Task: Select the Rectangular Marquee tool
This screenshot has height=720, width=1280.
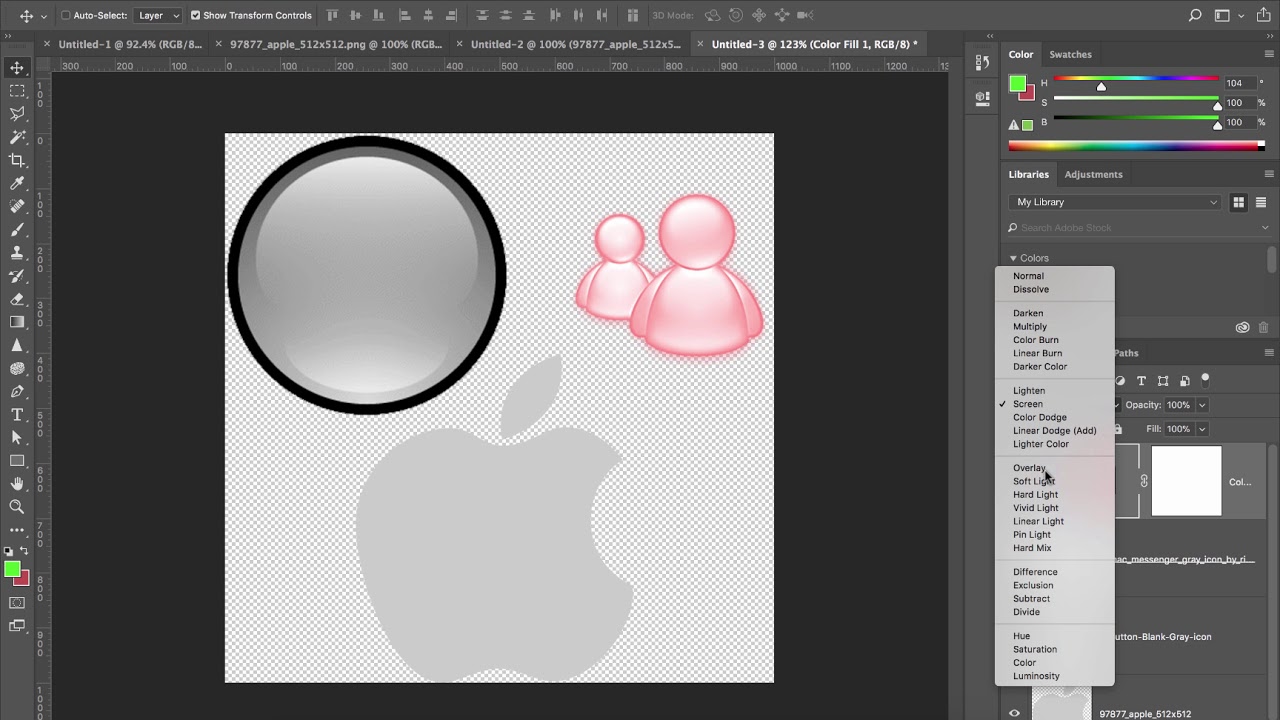Action: point(17,91)
